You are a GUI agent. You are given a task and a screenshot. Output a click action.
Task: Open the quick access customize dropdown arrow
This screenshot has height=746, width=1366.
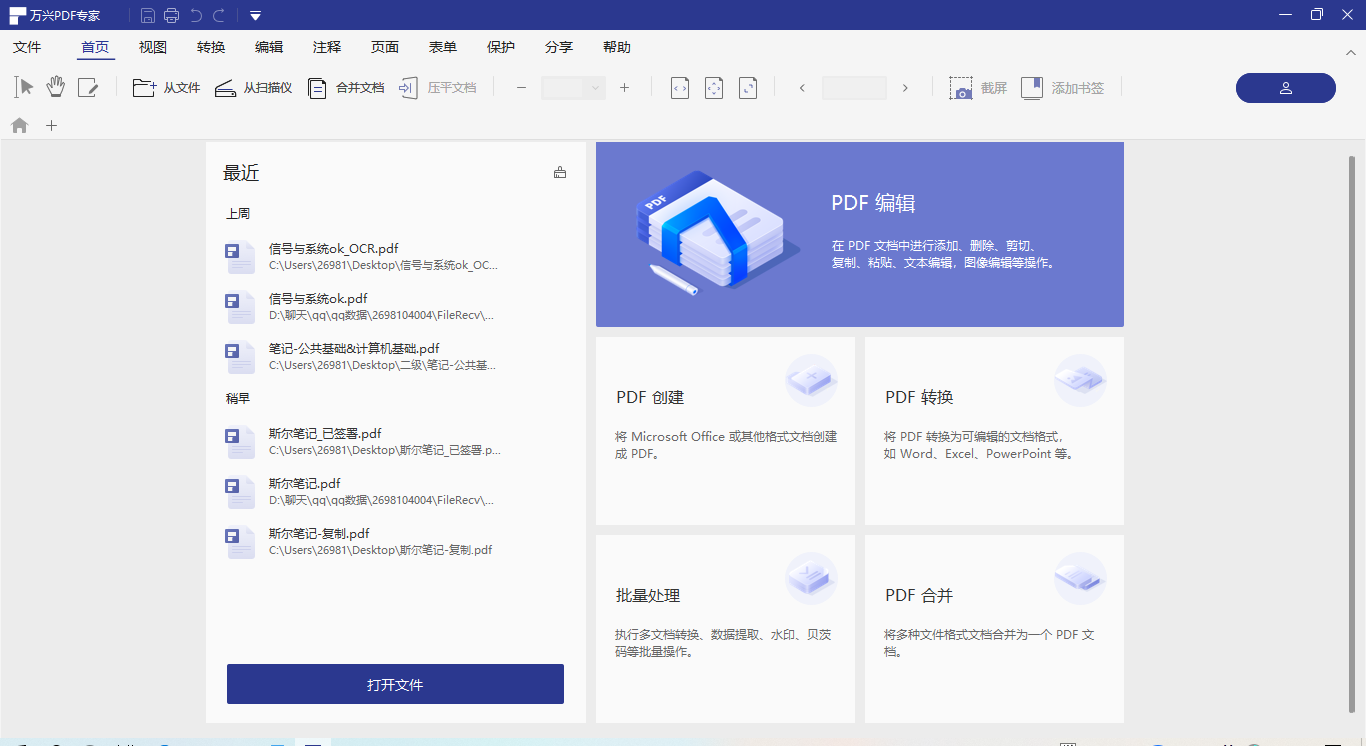coord(256,15)
